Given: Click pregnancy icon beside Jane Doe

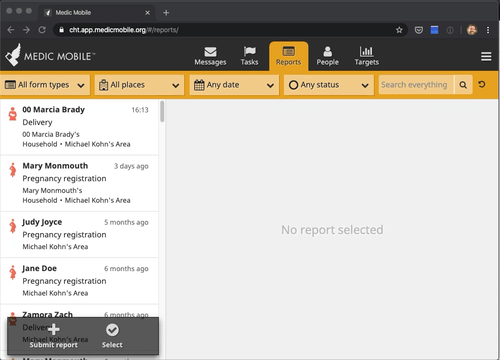Looking at the screenshot, I should (13, 272).
